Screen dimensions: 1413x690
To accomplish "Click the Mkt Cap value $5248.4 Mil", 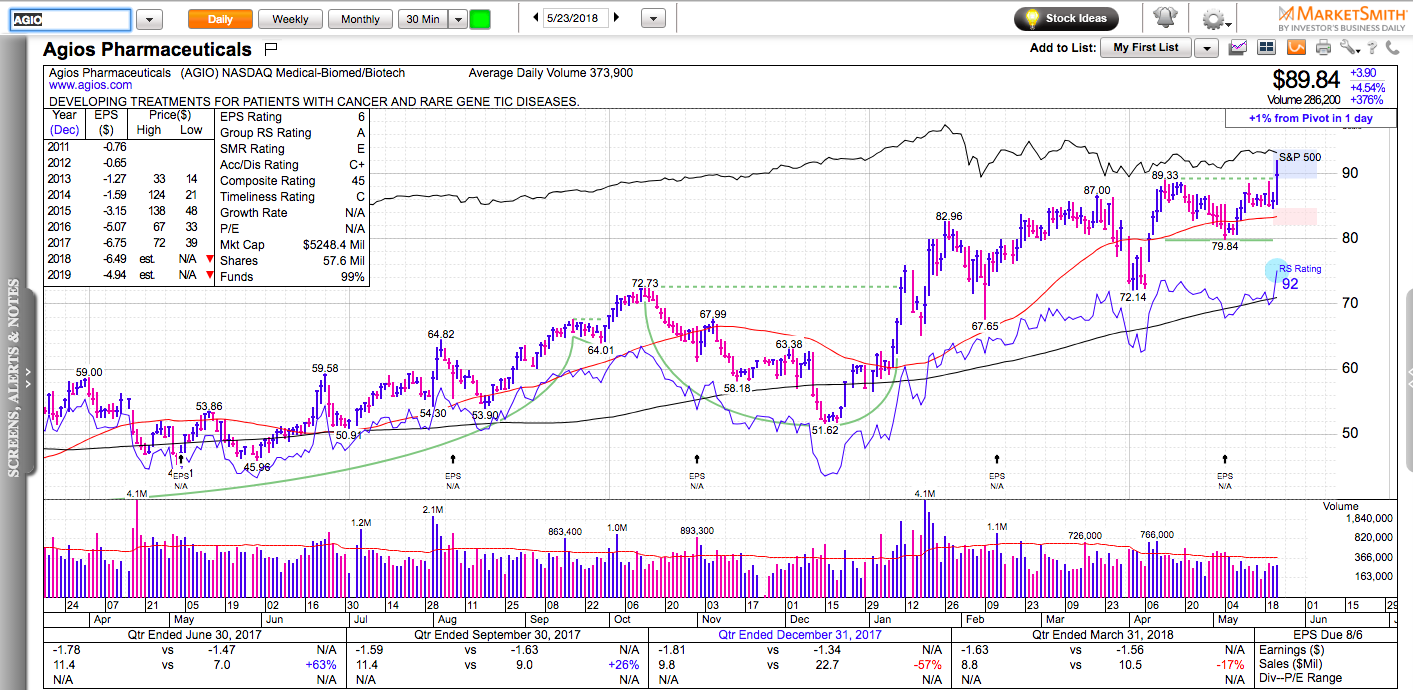I will [x=335, y=245].
